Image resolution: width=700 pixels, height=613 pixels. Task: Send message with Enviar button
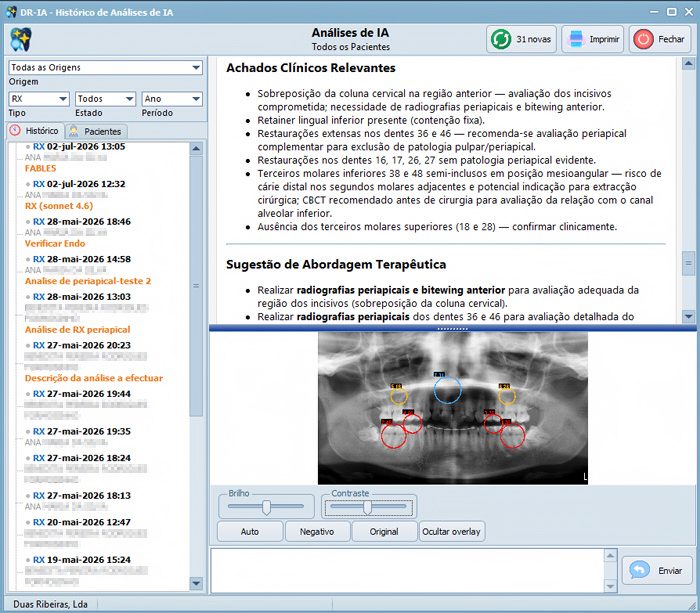pos(656,570)
